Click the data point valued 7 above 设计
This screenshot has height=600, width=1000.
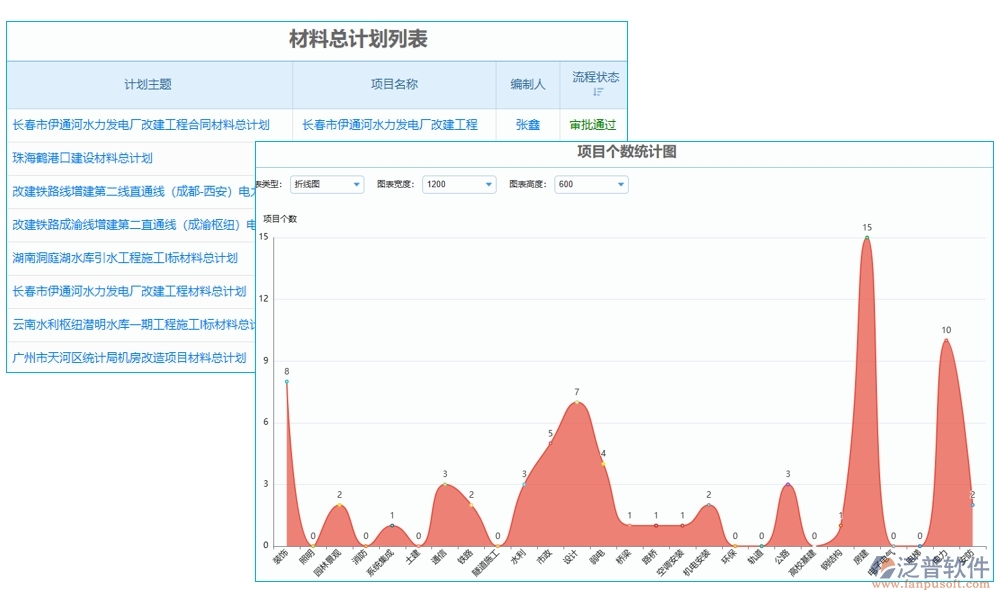point(577,403)
